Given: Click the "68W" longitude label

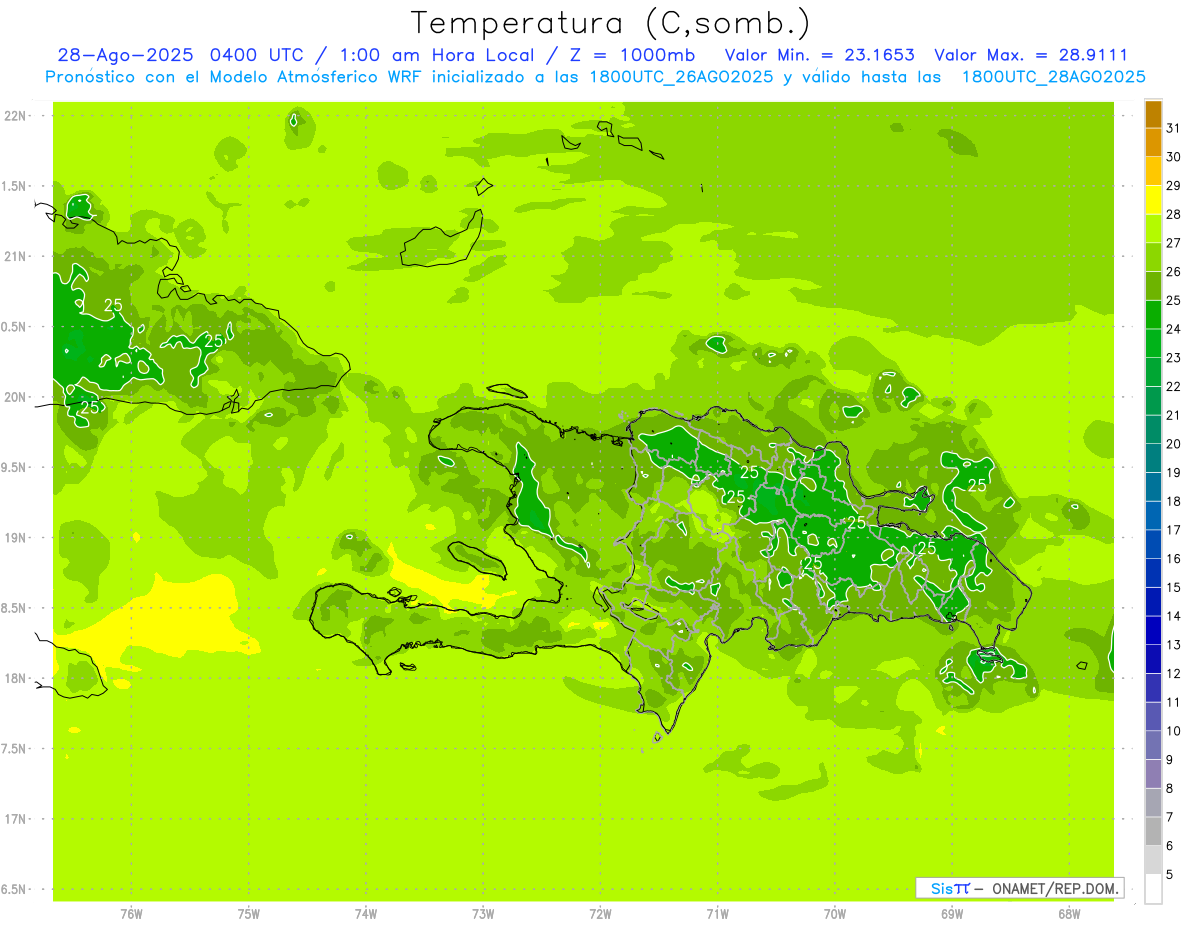Looking at the screenshot, I should pos(1069,914).
